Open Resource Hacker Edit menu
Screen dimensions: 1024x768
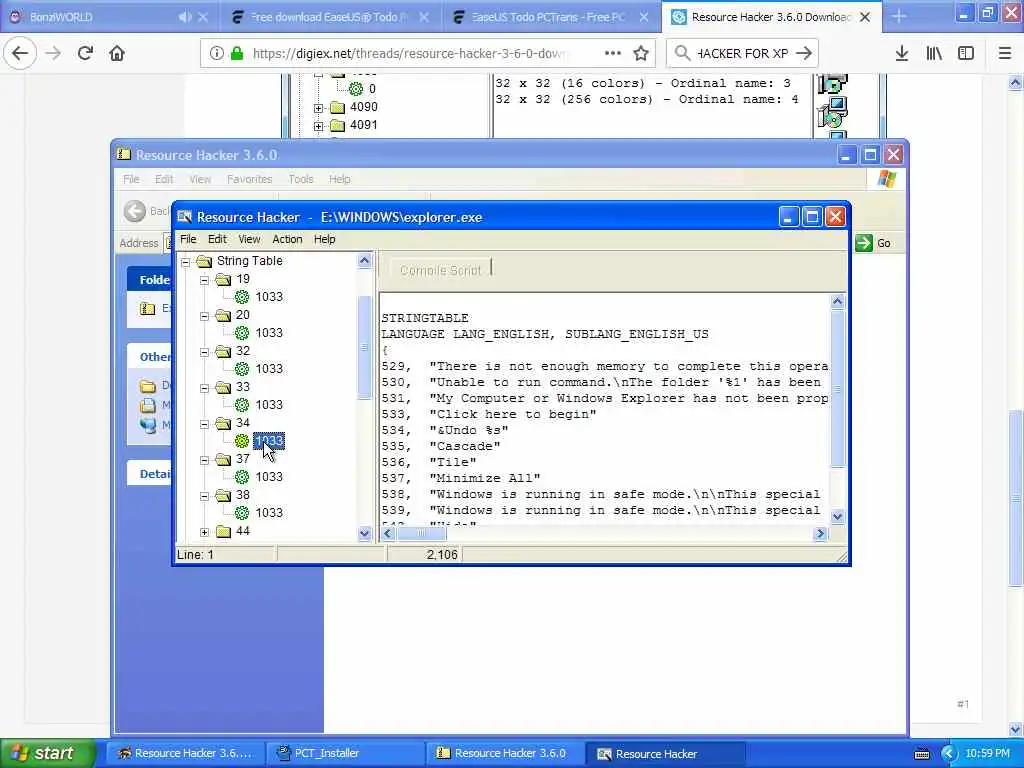(217, 239)
